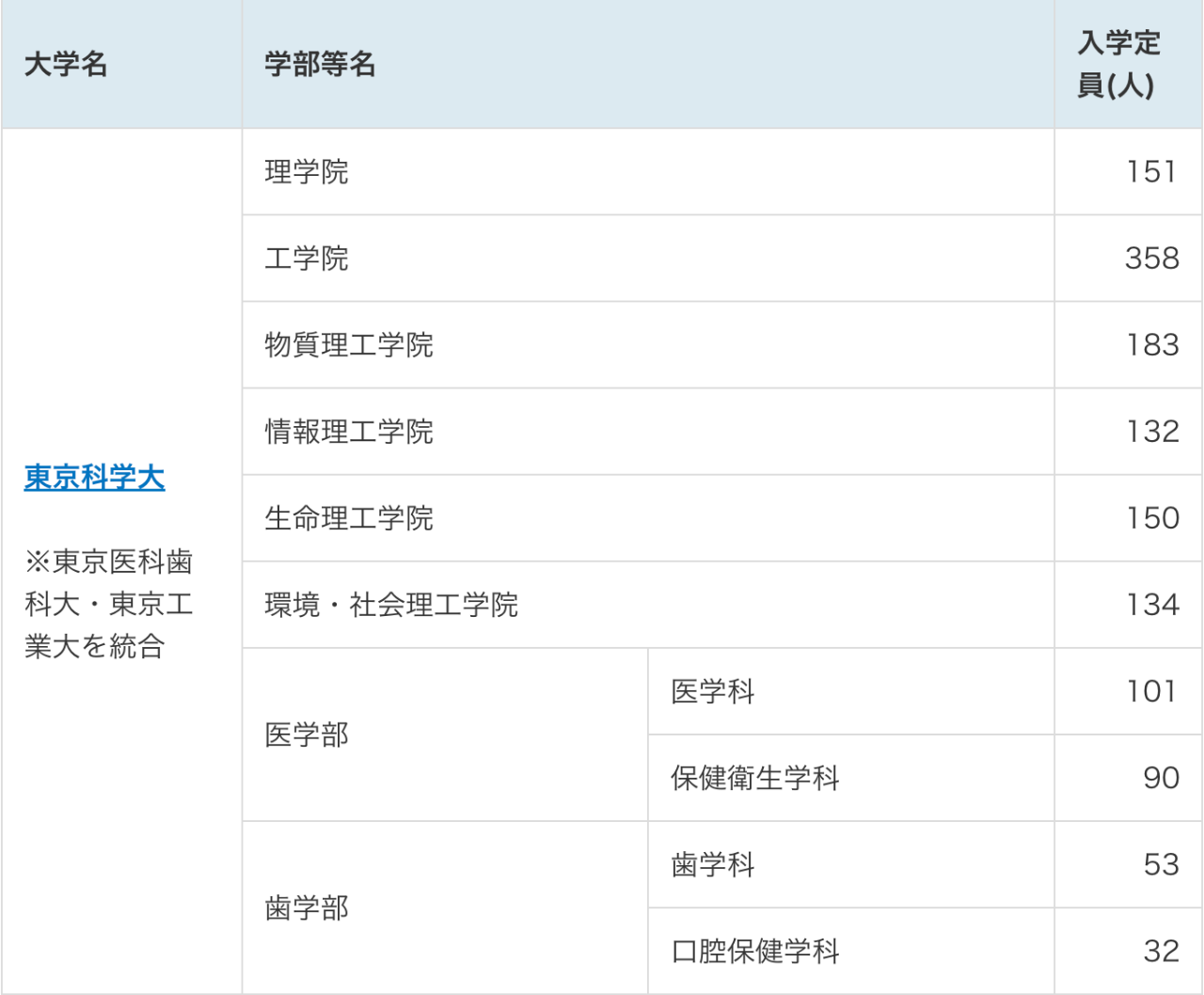Click the 情報理工学院 cell

pyautogui.click(x=349, y=432)
